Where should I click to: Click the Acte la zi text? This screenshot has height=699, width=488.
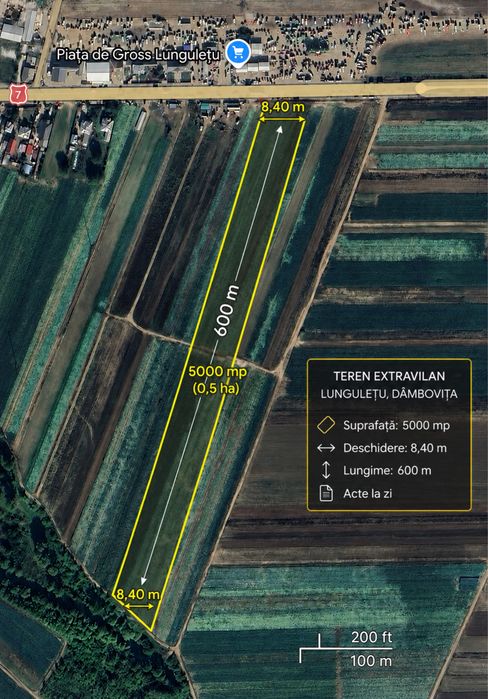[368, 493]
